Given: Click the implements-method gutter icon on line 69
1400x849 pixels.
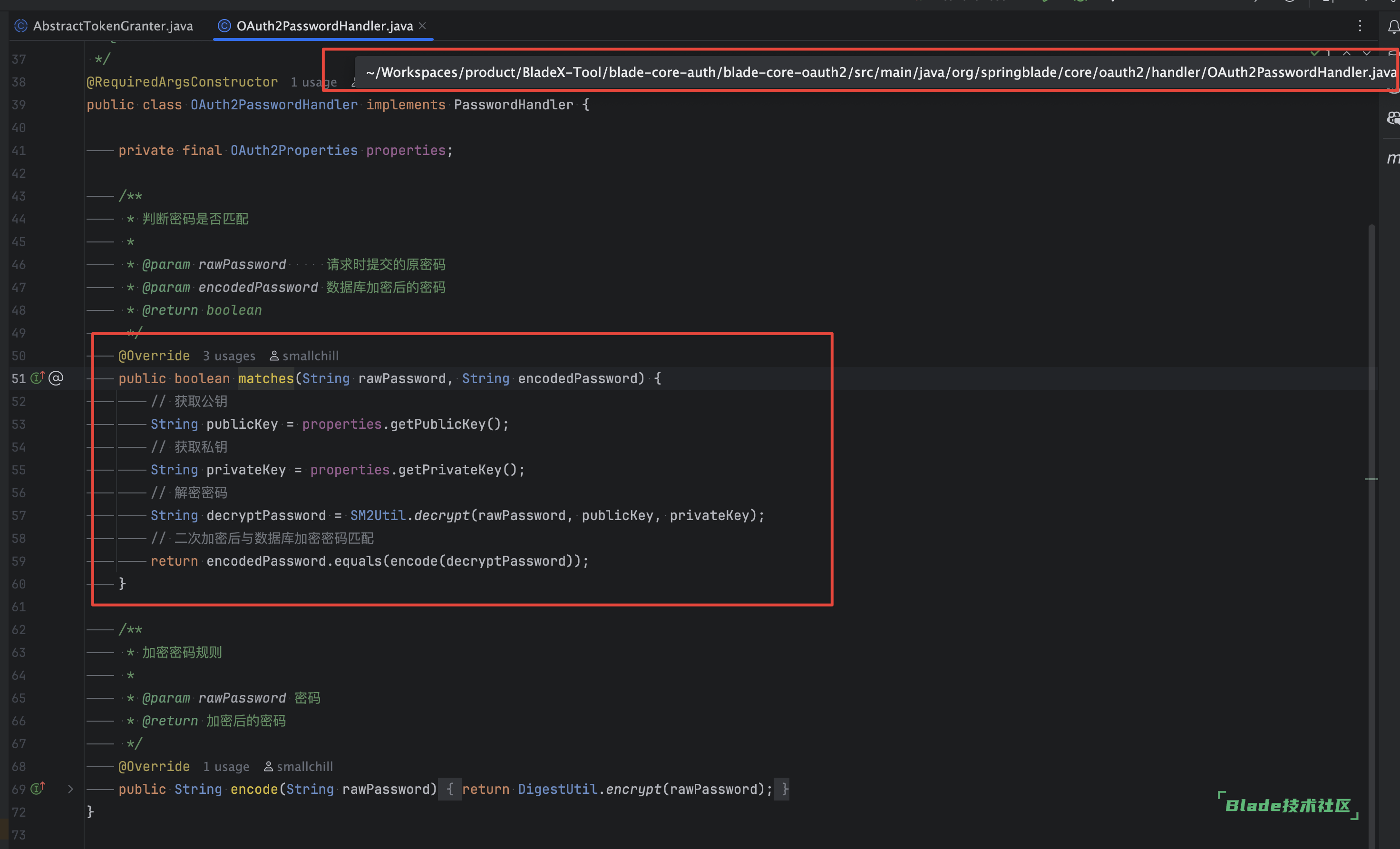Looking at the screenshot, I should point(38,788).
